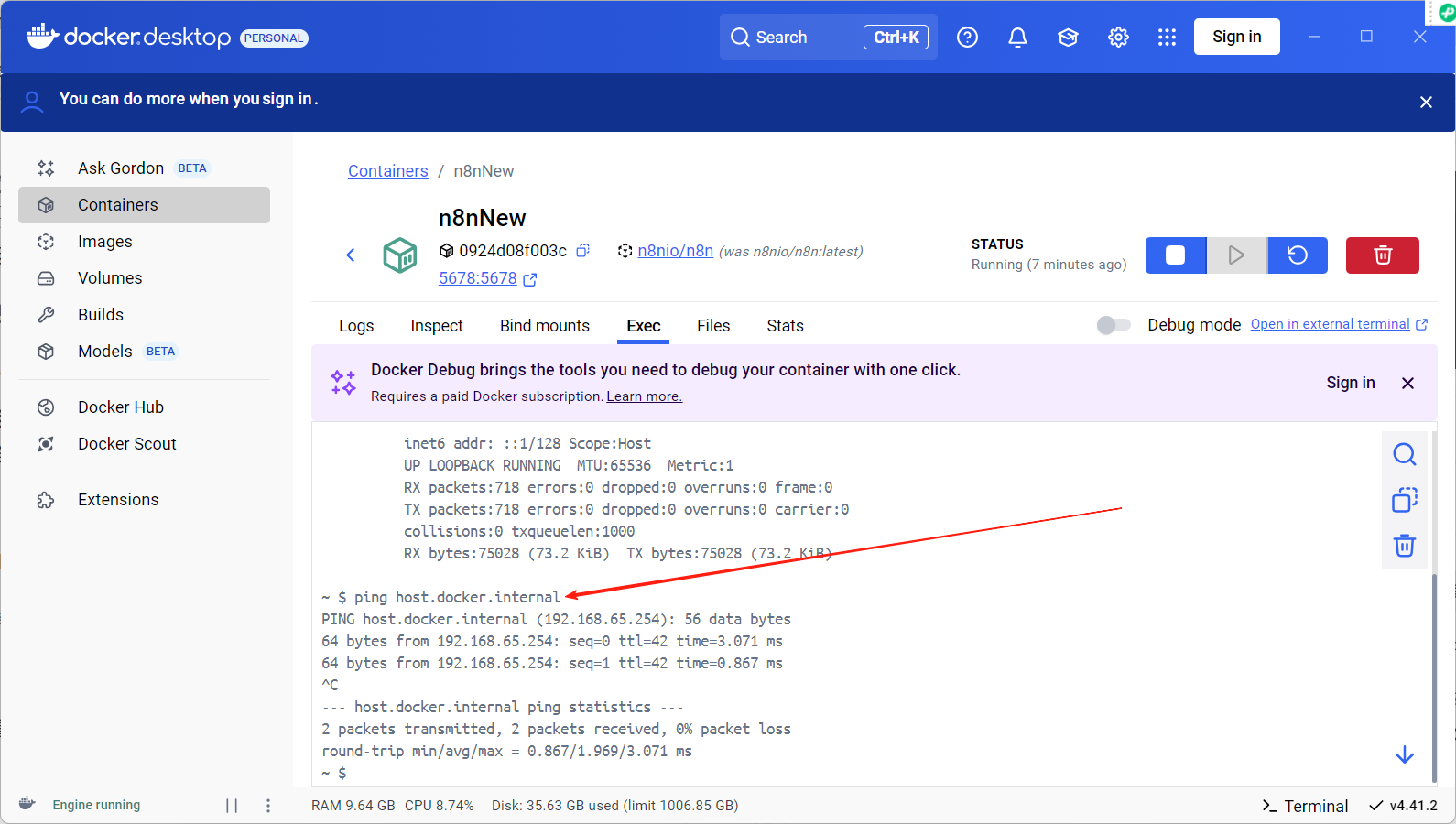This screenshot has width=1456, height=824.
Task: Restart the n8nNew container
Action: [x=1298, y=255]
